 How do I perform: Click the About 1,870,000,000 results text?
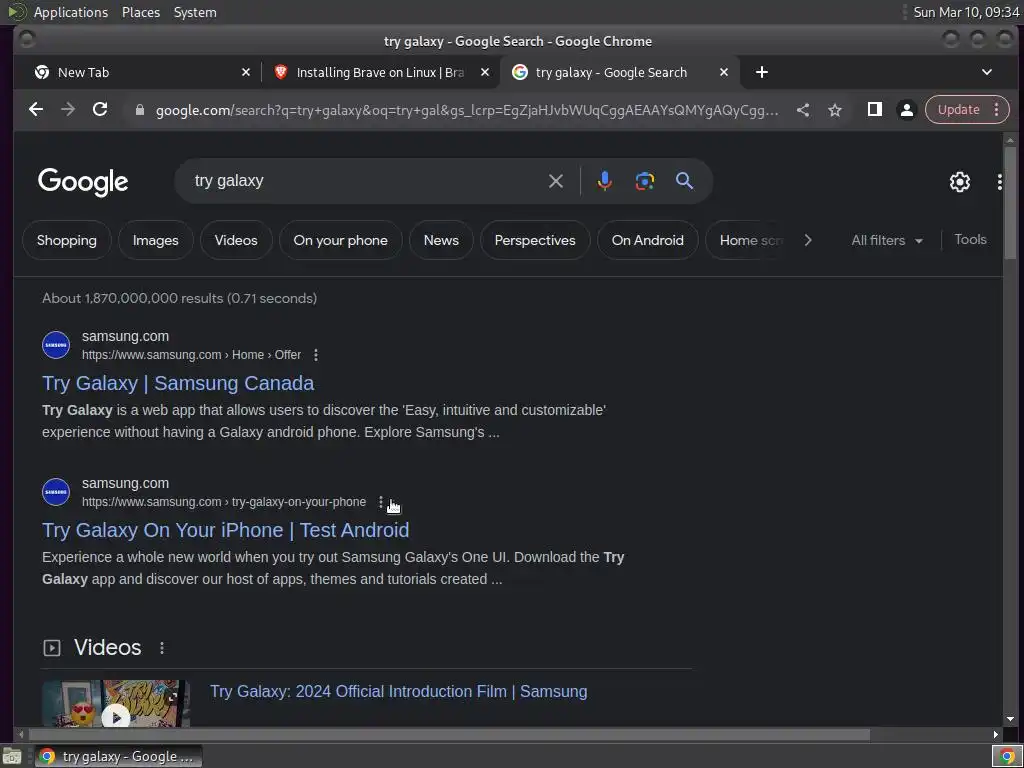pos(180,298)
